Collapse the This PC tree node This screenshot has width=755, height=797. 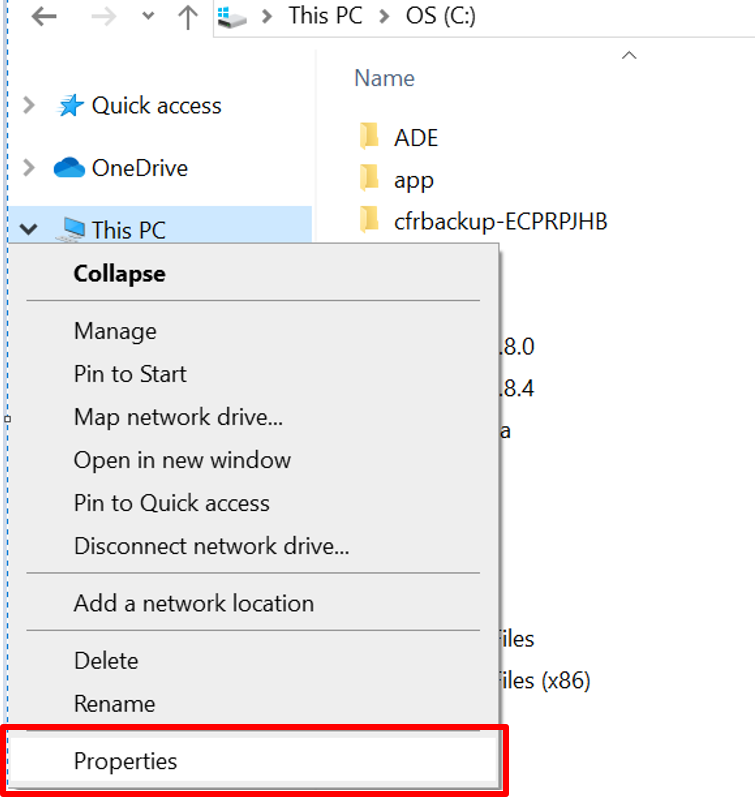pos(28,230)
